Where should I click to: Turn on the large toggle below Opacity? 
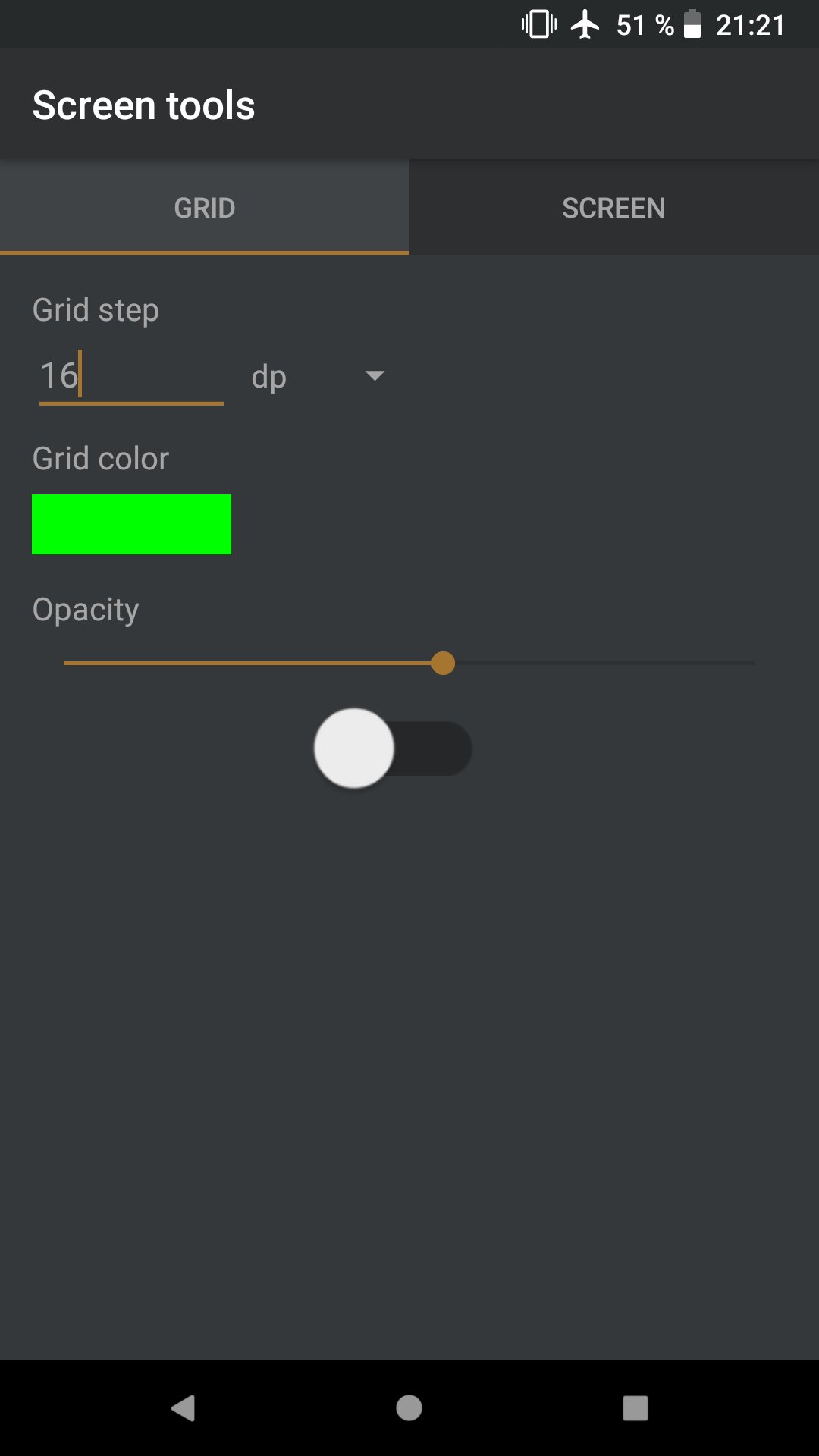(394, 748)
